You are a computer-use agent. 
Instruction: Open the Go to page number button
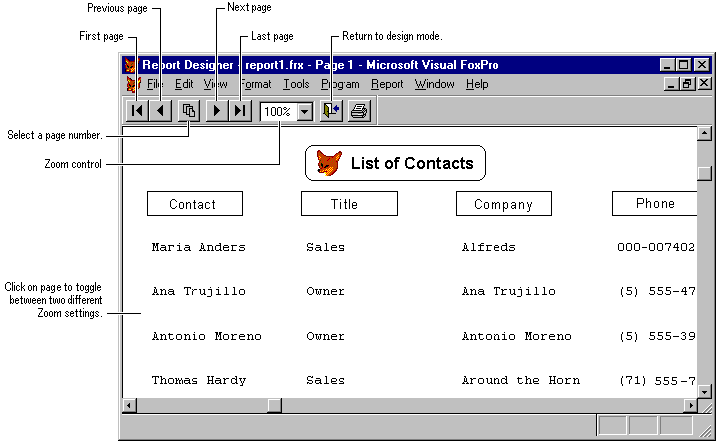pyautogui.click(x=188, y=110)
